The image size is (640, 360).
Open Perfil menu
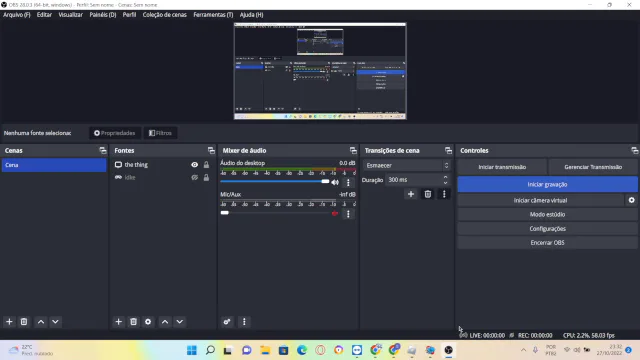click(x=129, y=15)
